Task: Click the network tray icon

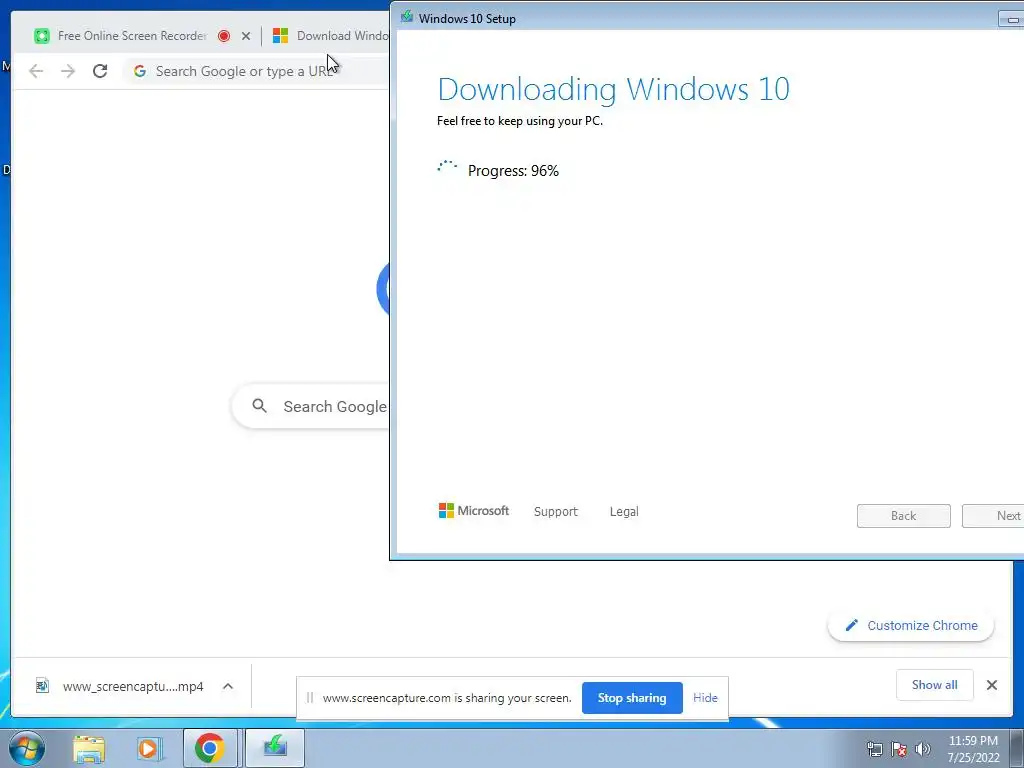Action: pos(874,749)
